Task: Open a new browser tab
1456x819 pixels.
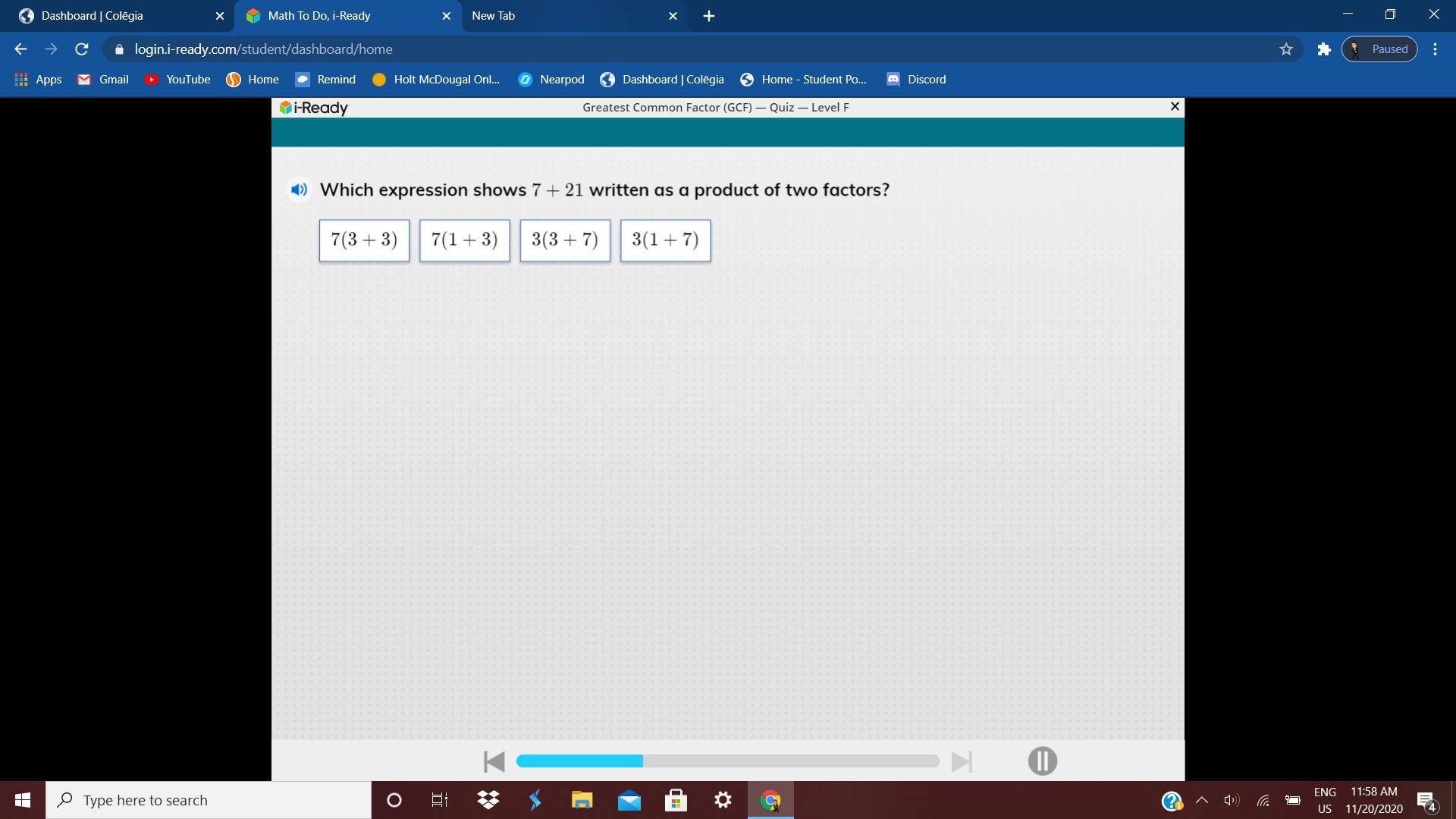Action: click(x=708, y=16)
